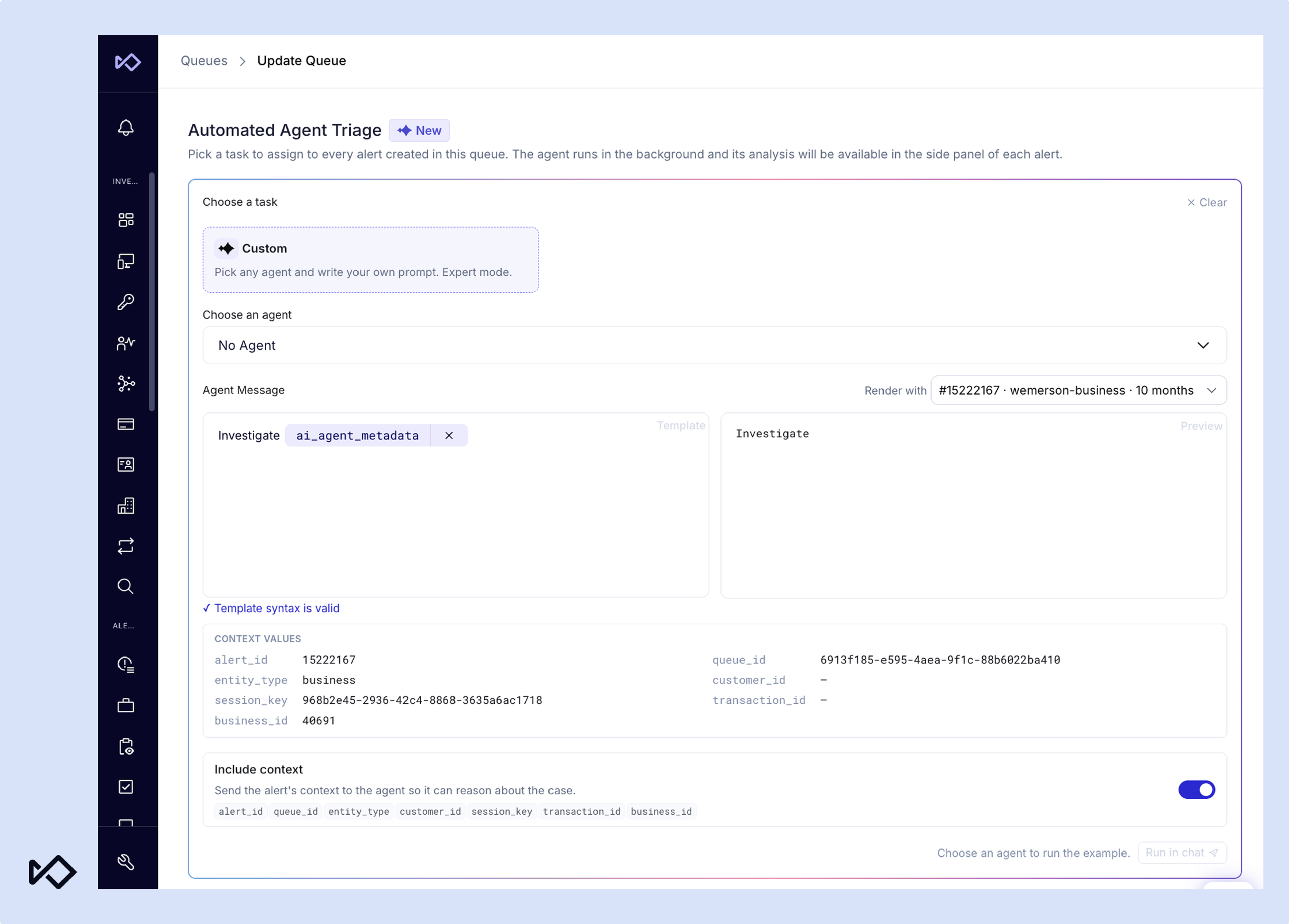Click the Update Queue breadcrumb title
1289x924 pixels.
(302, 61)
